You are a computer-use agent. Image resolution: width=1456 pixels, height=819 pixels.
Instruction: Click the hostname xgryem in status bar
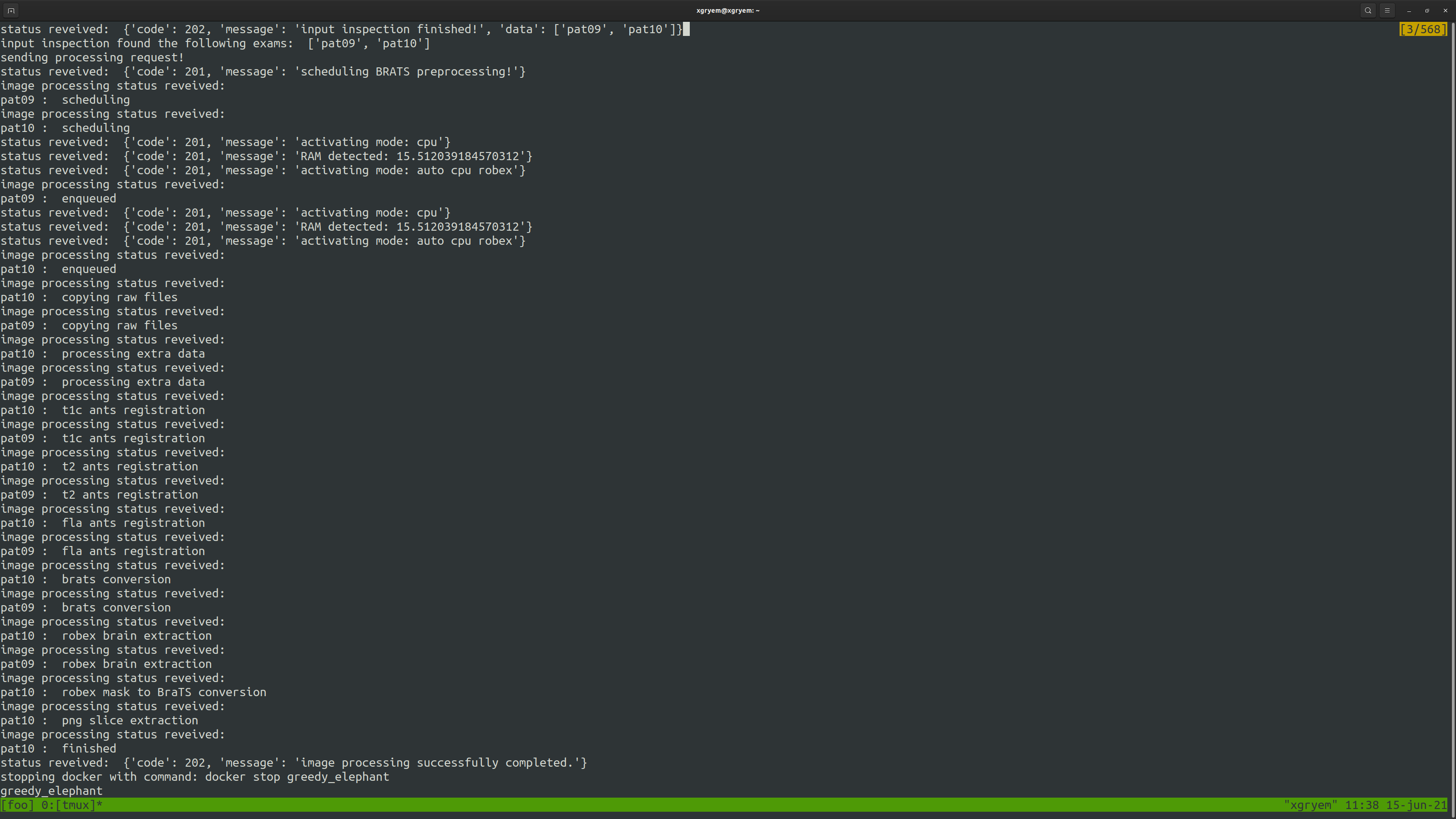tap(1311, 805)
